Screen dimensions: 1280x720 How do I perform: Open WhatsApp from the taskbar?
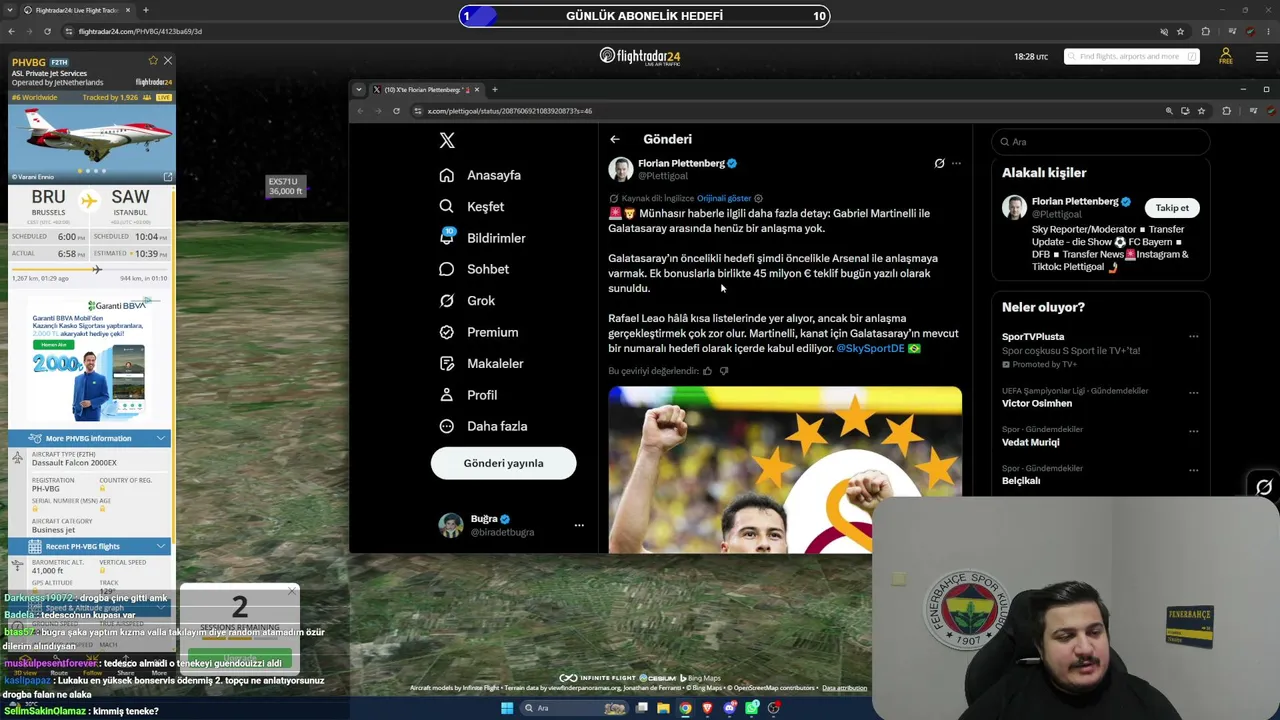tap(751, 708)
